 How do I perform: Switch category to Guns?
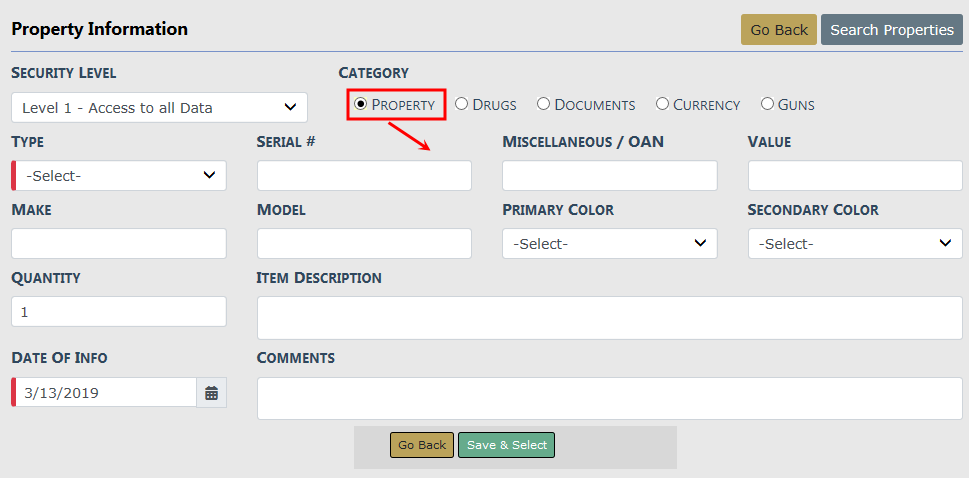768,104
